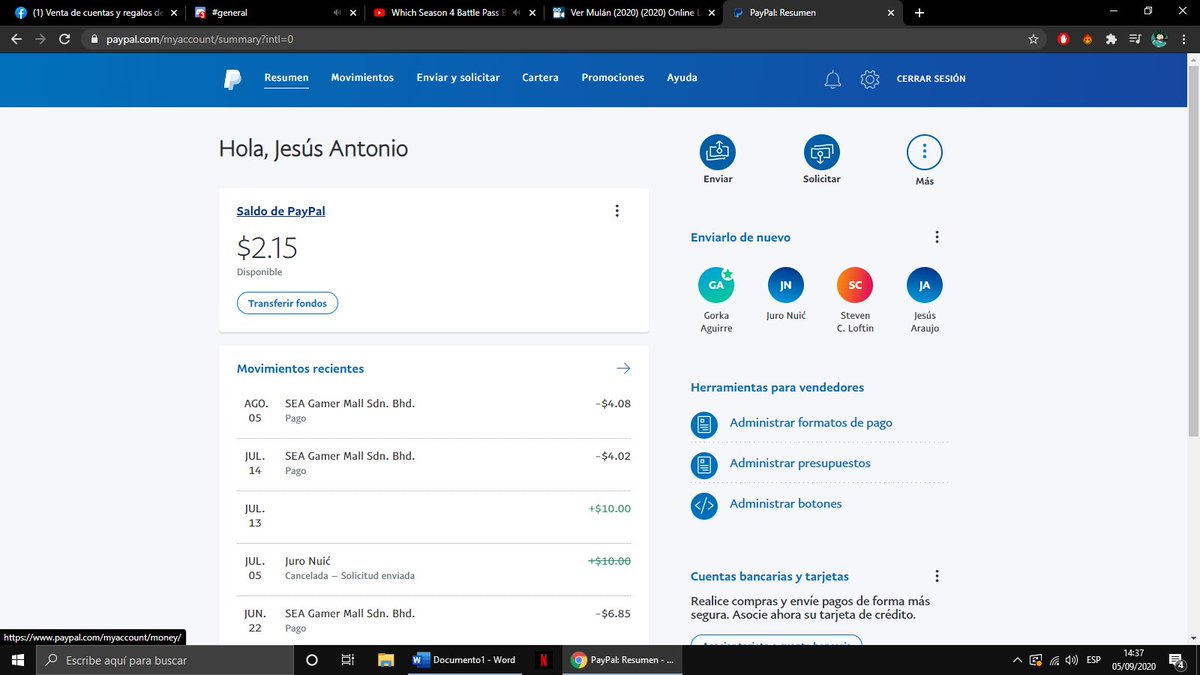Open Administrar formatos de pago link
This screenshot has height=675, width=1200.
811,423
